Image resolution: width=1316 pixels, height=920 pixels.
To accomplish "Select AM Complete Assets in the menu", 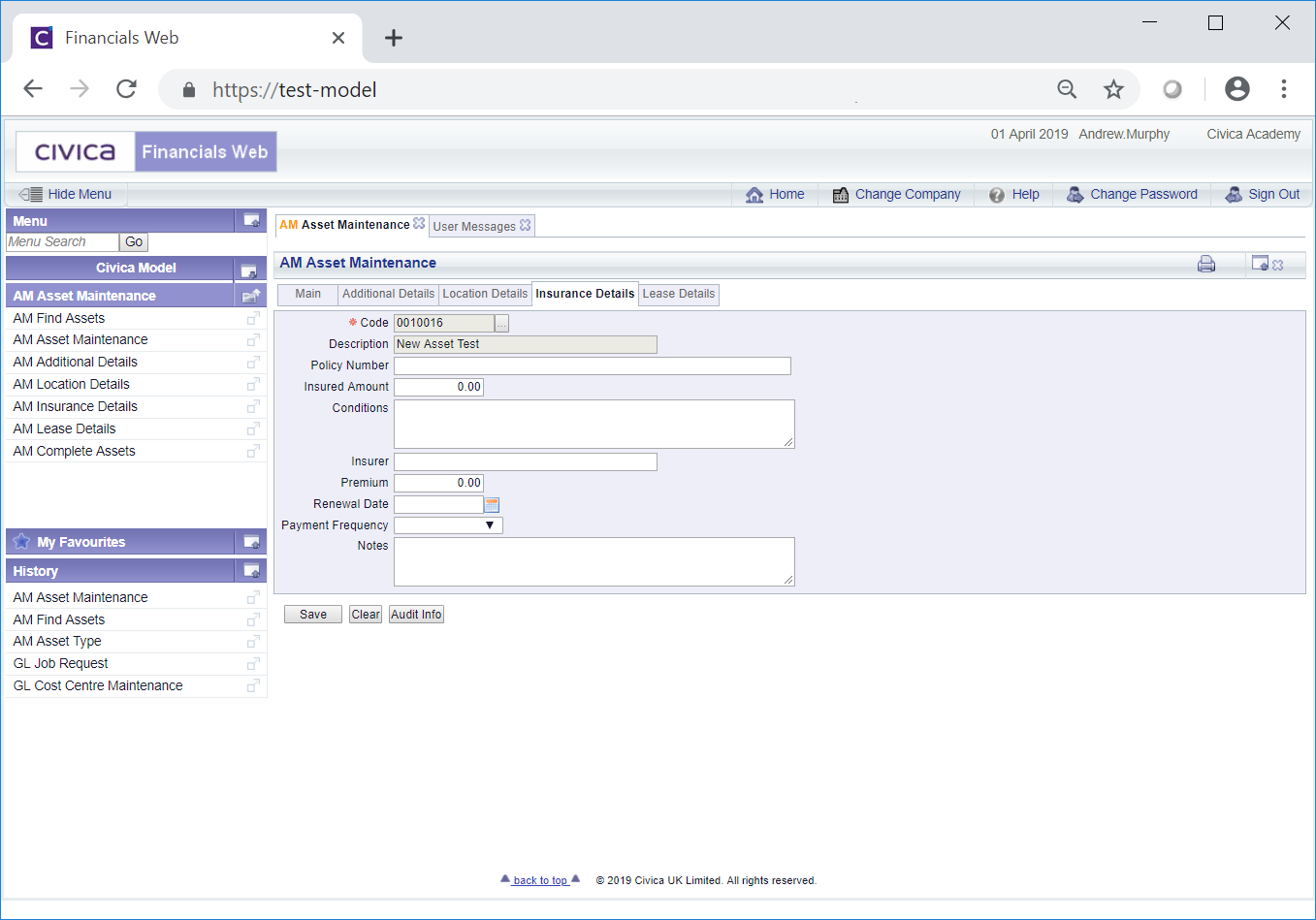I will point(75,451).
